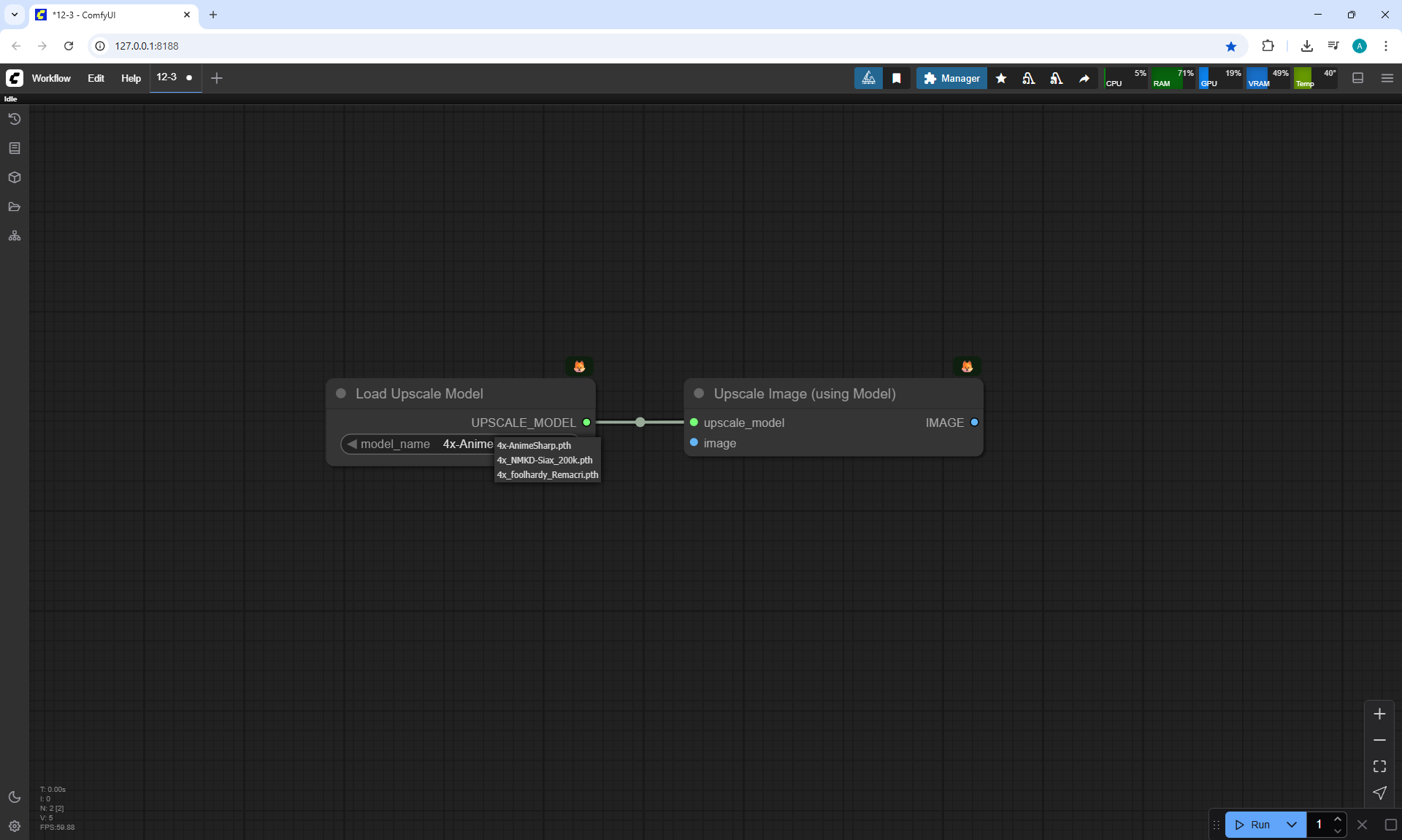Toggle bottom panel visibility icon
Screen dimensions: 1402x840
tap(1358, 78)
